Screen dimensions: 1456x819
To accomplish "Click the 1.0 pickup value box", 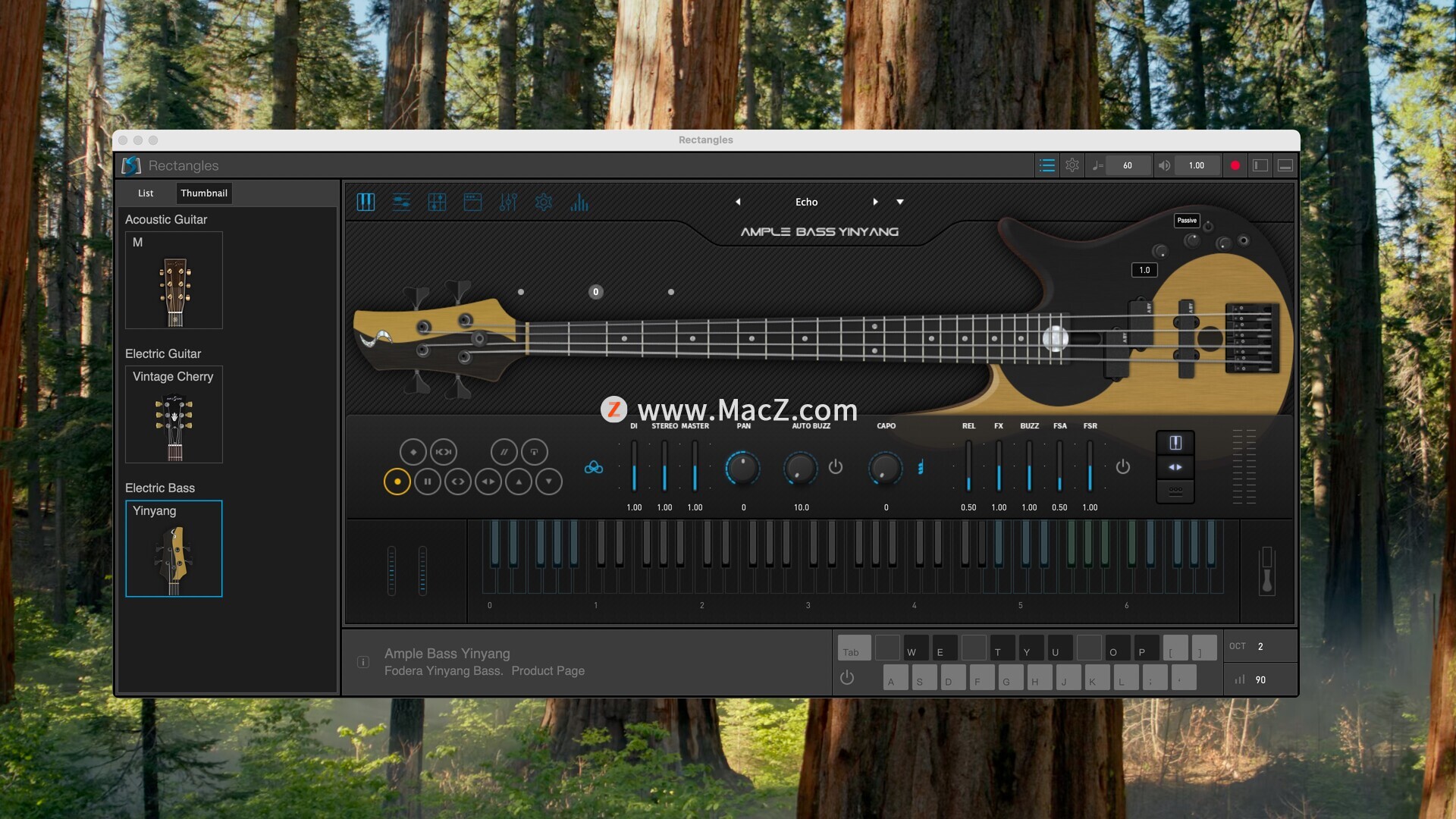I will tap(1144, 270).
